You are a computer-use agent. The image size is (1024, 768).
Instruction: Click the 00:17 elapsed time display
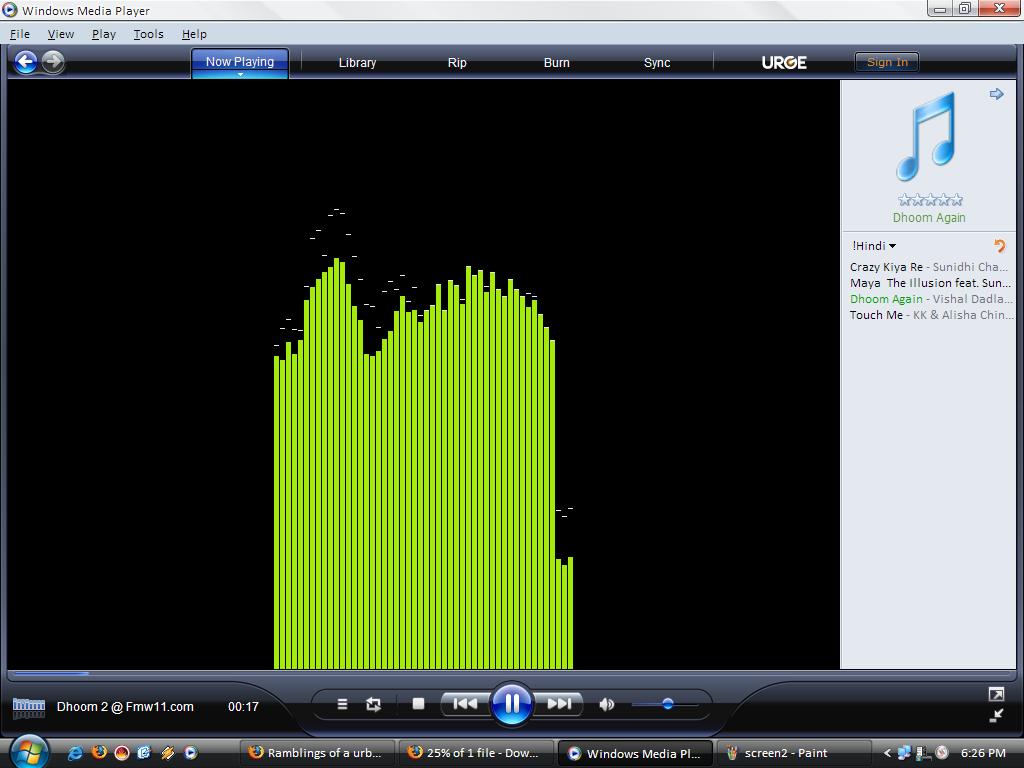pyautogui.click(x=243, y=707)
